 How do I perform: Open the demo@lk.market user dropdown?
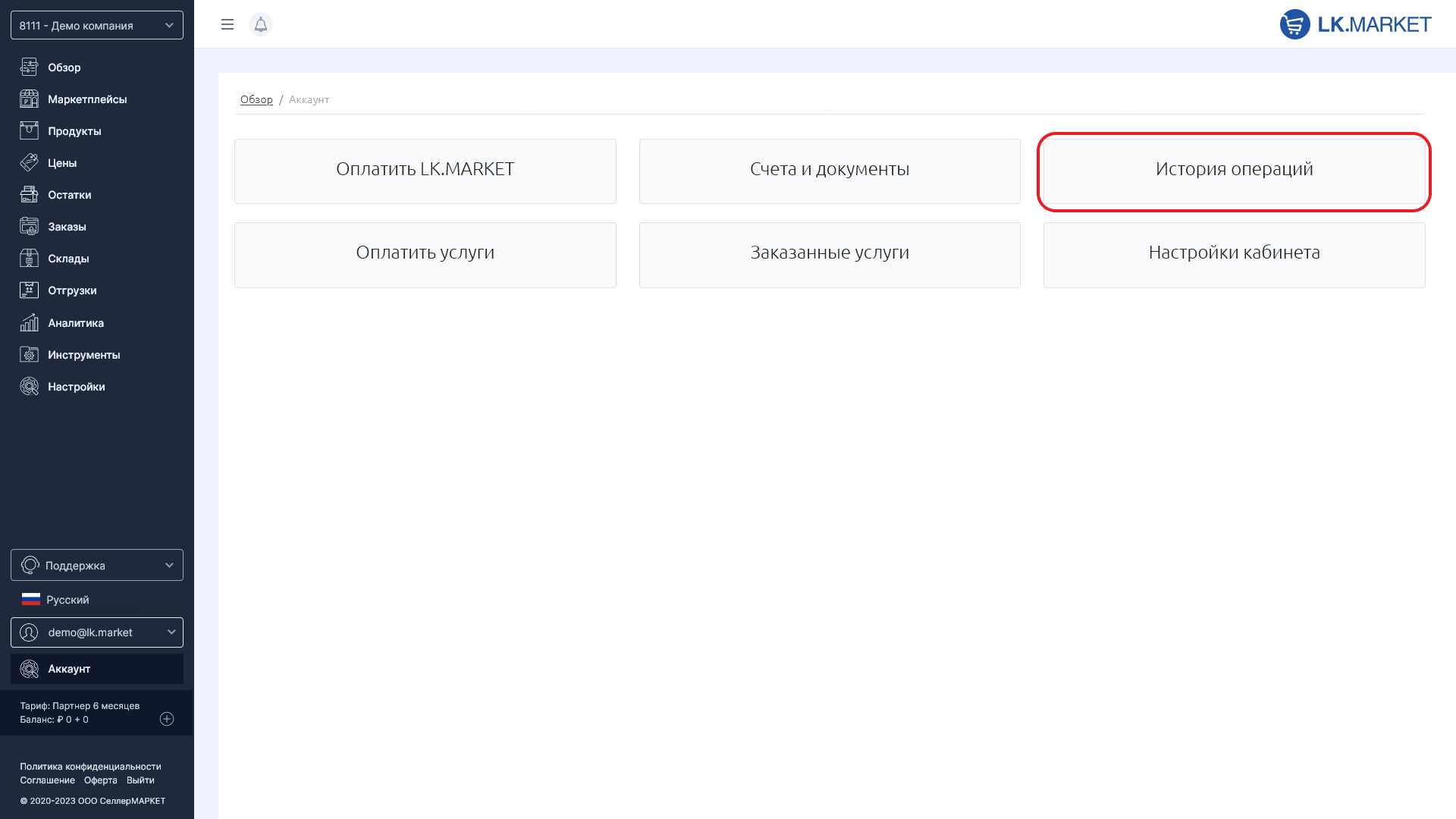[x=97, y=632]
